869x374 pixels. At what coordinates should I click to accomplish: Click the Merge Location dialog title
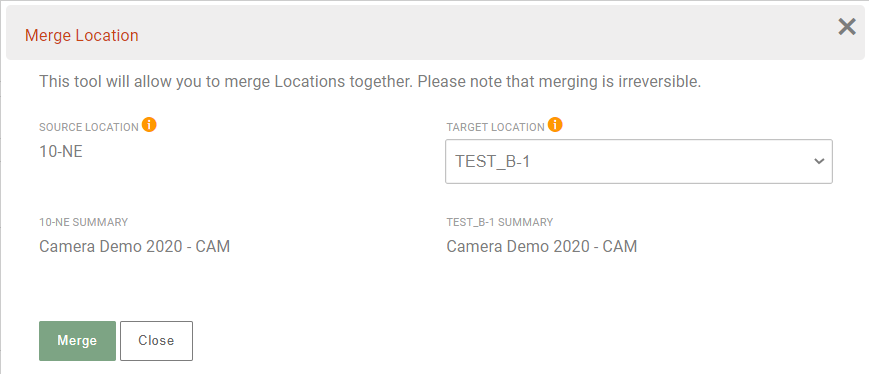pyautogui.click(x=81, y=35)
